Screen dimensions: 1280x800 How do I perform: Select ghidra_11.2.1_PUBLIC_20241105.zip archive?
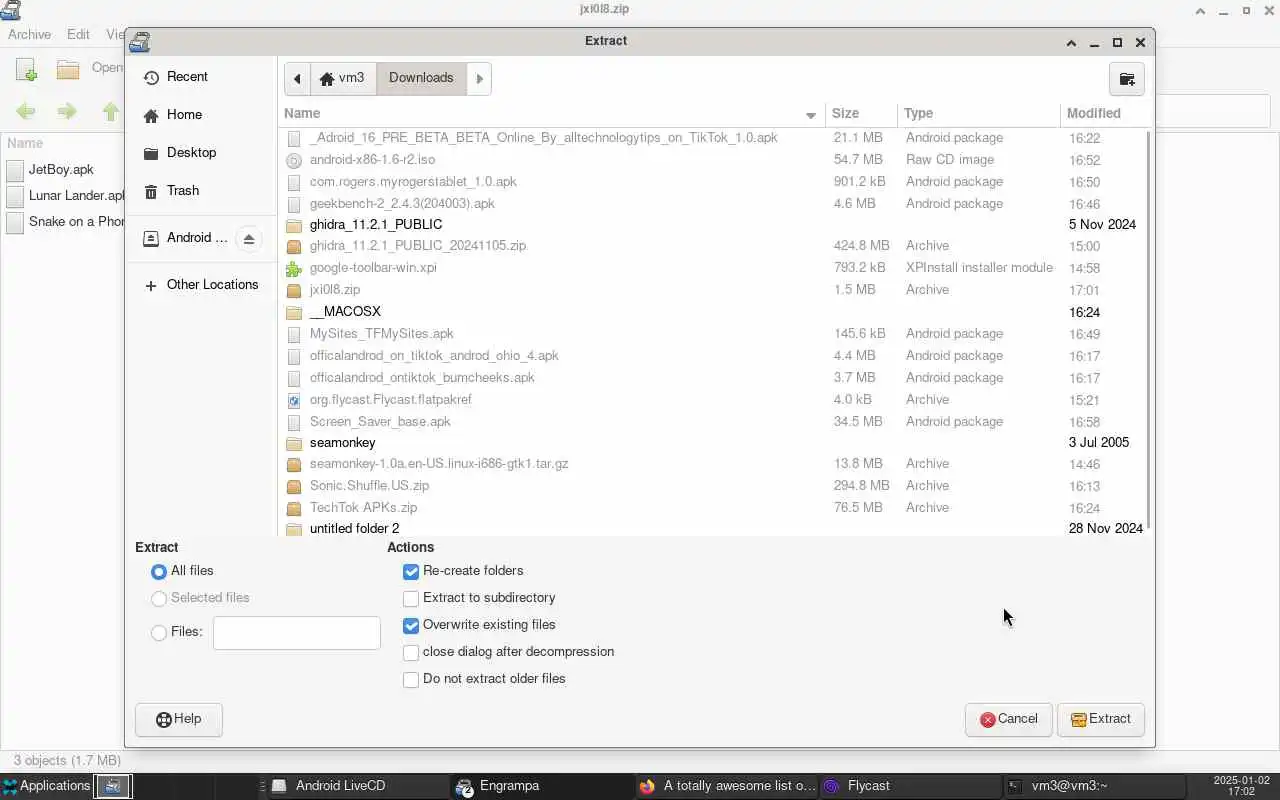pyautogui.click(x=713, y=246)
